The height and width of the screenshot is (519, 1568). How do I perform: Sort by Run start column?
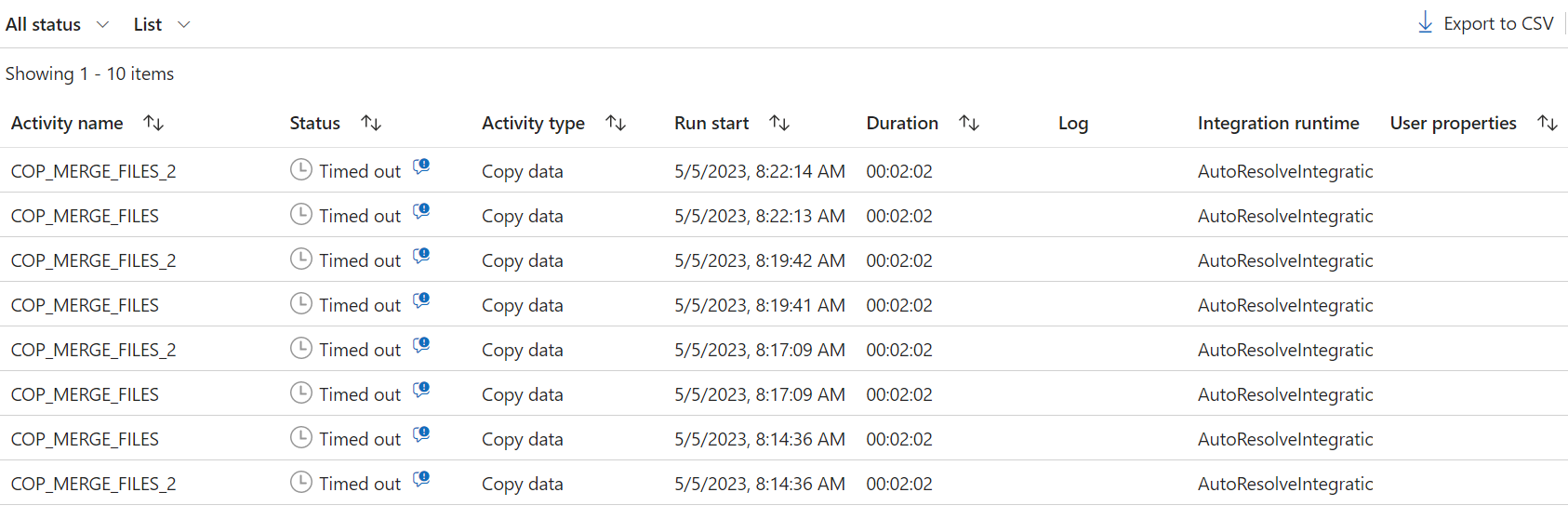pos(779,123)
